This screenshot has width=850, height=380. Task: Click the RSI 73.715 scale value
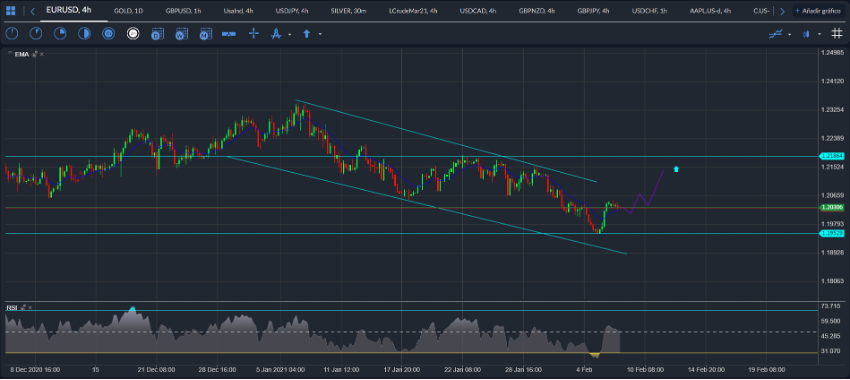830,306
